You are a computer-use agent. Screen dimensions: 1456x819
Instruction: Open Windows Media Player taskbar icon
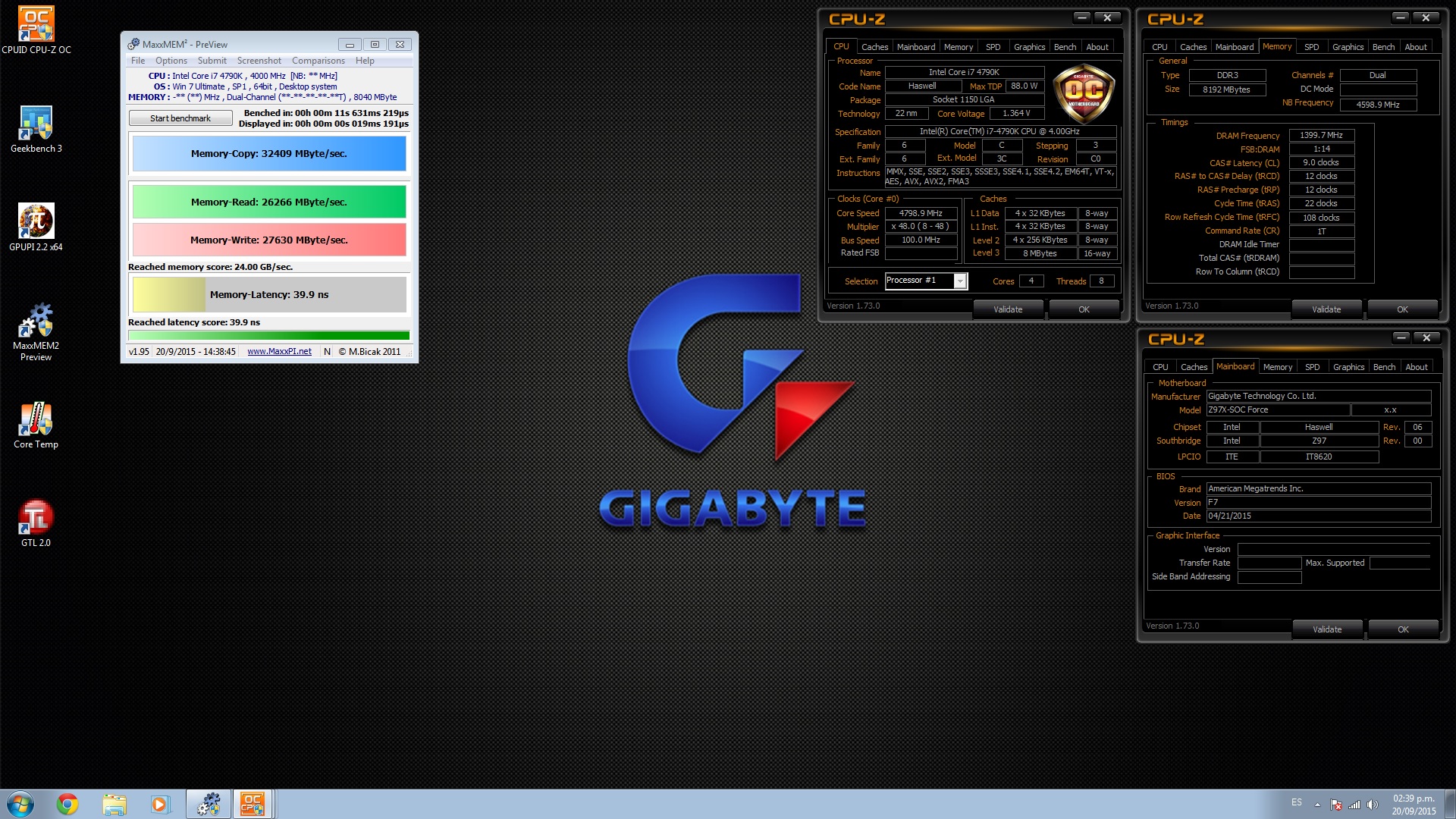[160, 804]
